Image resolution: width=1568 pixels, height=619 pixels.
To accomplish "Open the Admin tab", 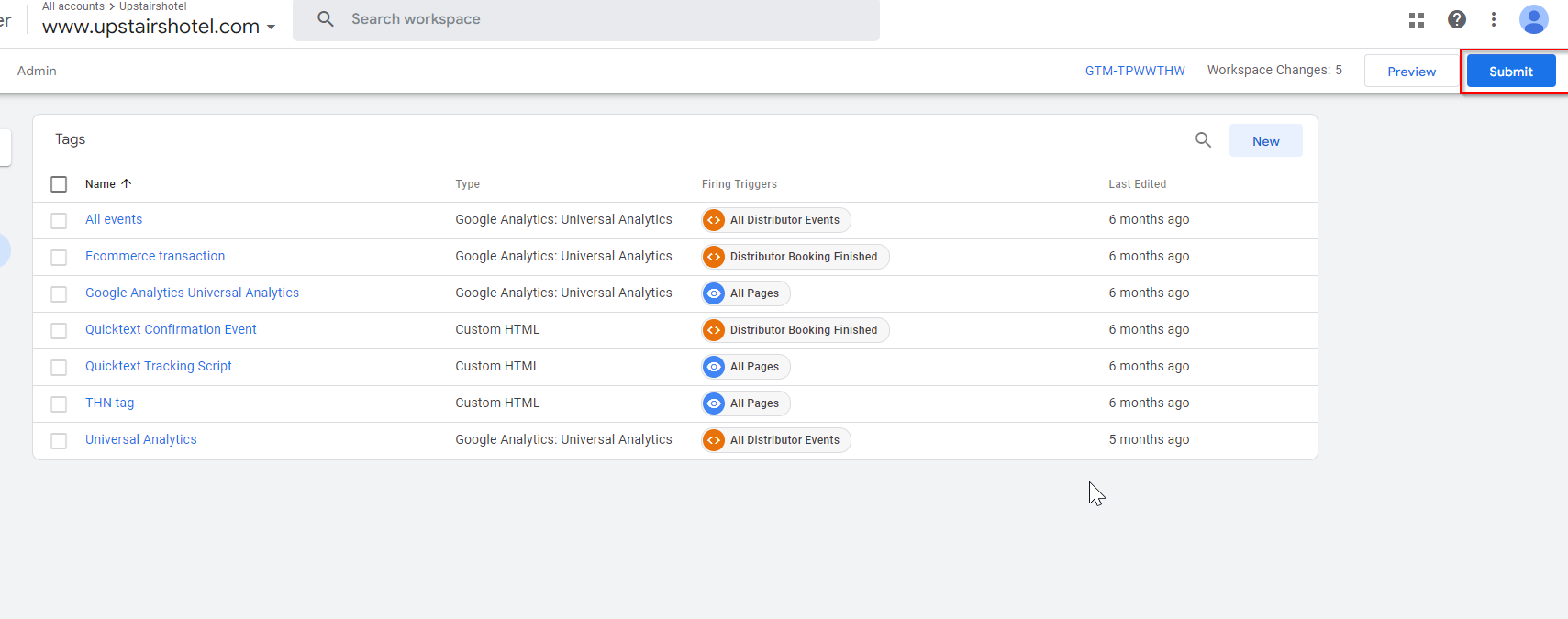I will [37, 71].
